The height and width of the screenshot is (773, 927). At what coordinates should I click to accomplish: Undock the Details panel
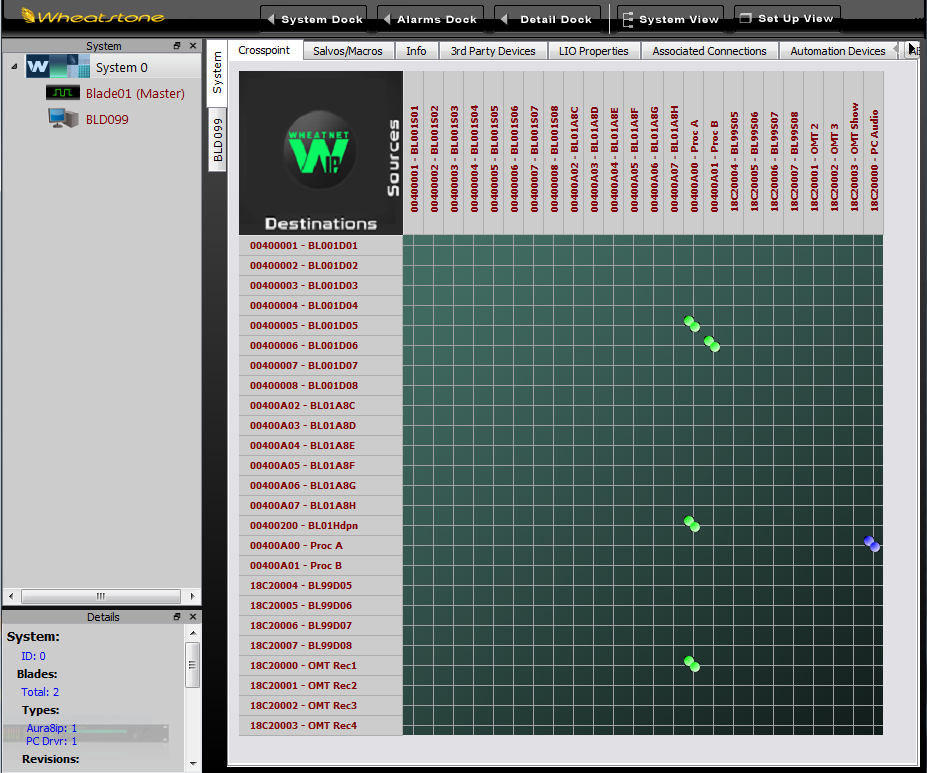177,616
